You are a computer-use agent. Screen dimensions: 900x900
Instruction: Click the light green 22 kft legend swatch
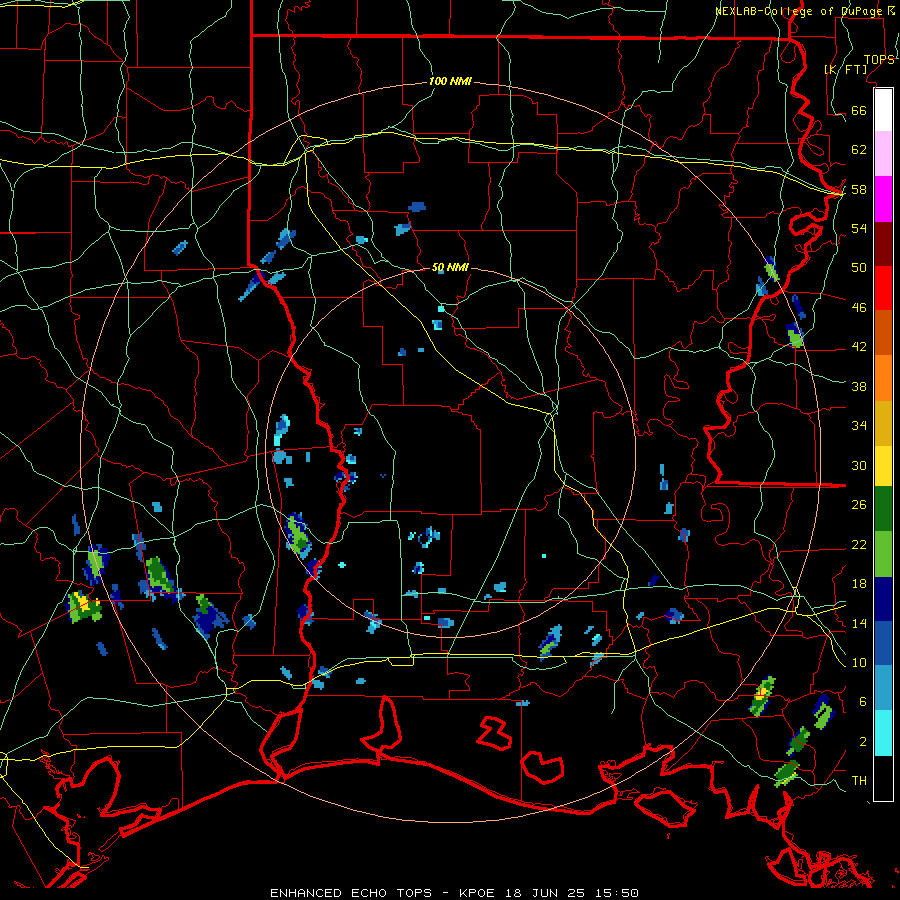pos(883,554)
